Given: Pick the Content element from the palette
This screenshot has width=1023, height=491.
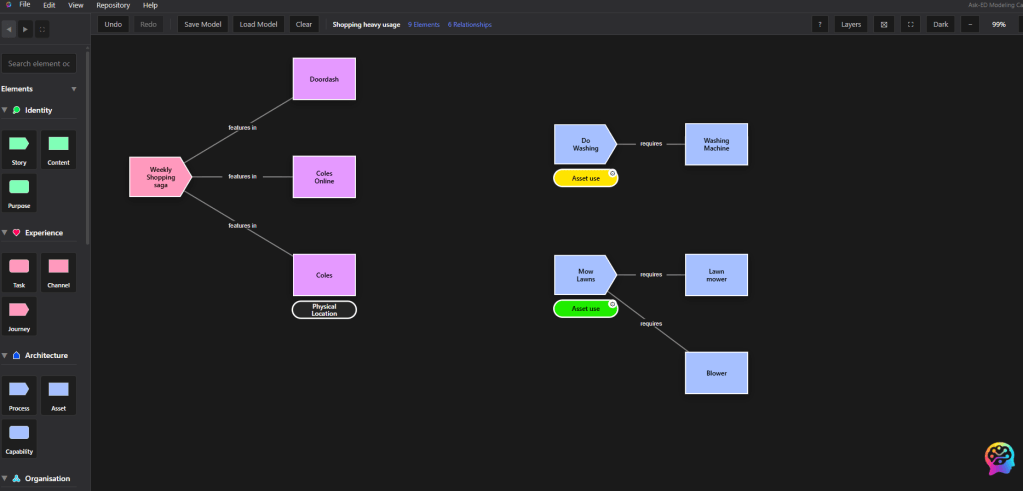Looking at the screenshot, I should (x=59, y=145).
